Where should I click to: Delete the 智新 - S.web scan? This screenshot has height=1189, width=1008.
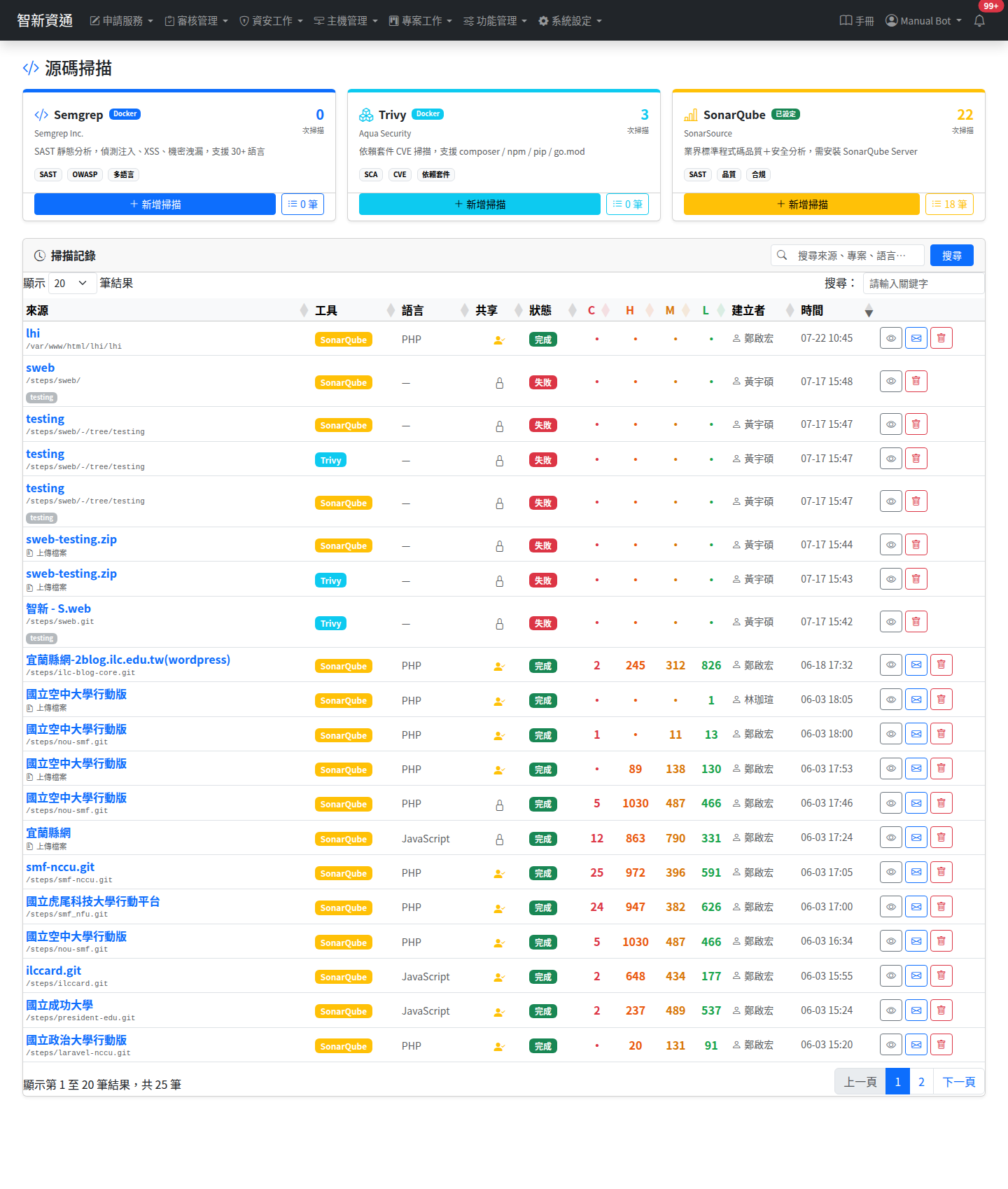916,622
